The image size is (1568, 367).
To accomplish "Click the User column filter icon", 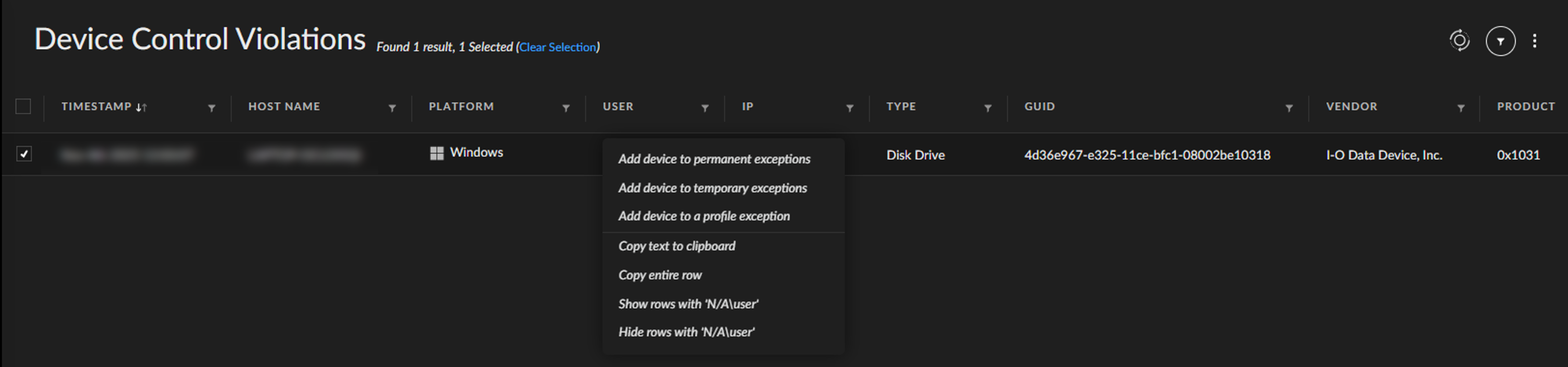I will pyautogui.click(x=704, y=108).
